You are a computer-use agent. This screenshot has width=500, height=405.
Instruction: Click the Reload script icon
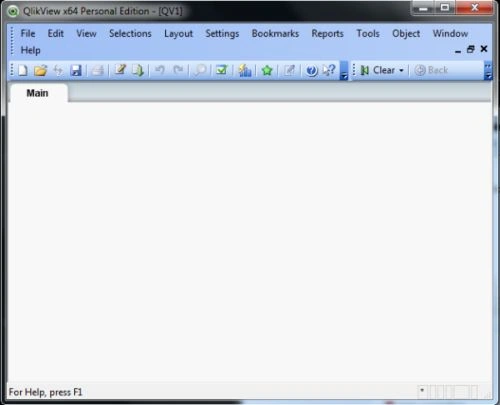tap(138, 70)
